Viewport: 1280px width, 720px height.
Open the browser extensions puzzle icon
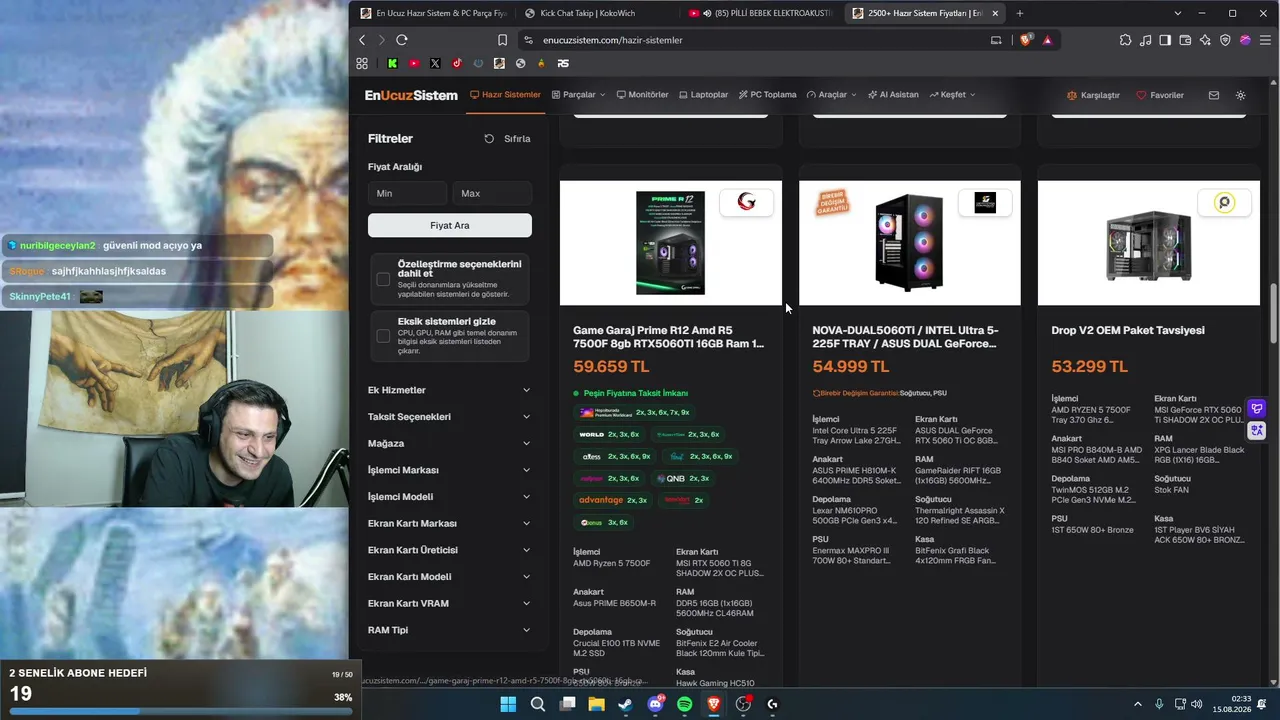tap(1126, 40)
